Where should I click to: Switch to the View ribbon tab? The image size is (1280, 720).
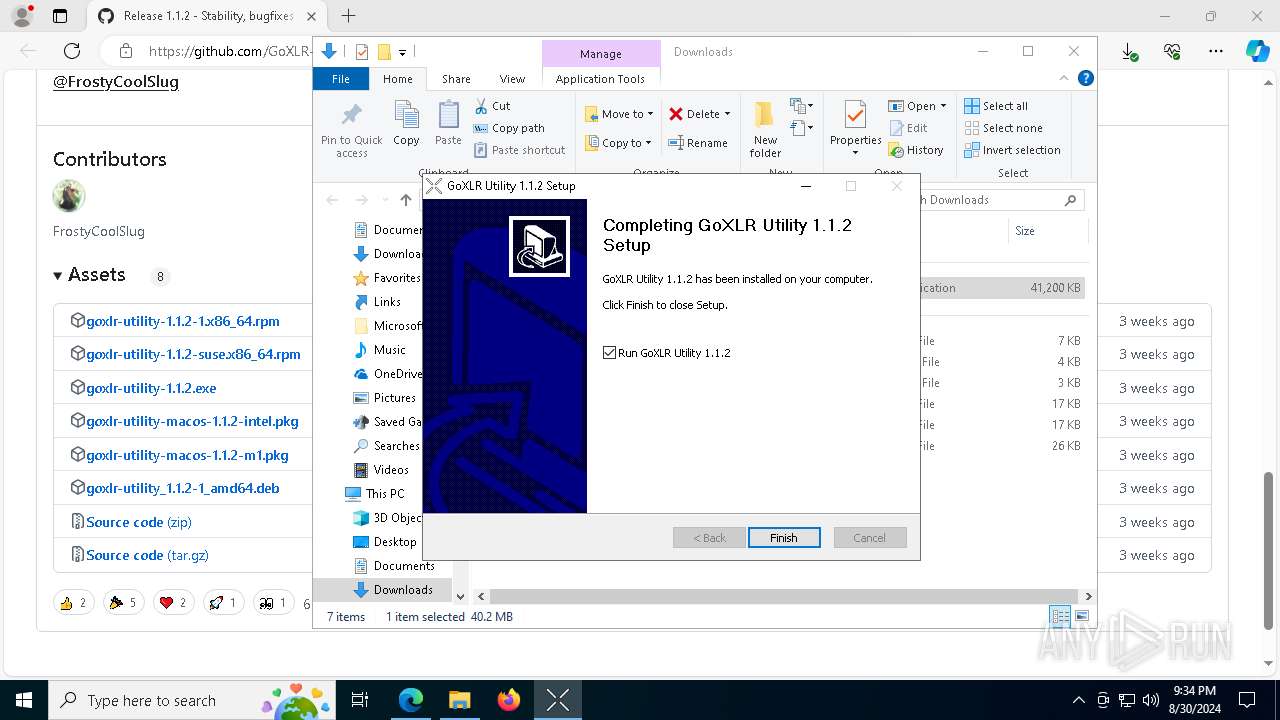click(512, 79)
